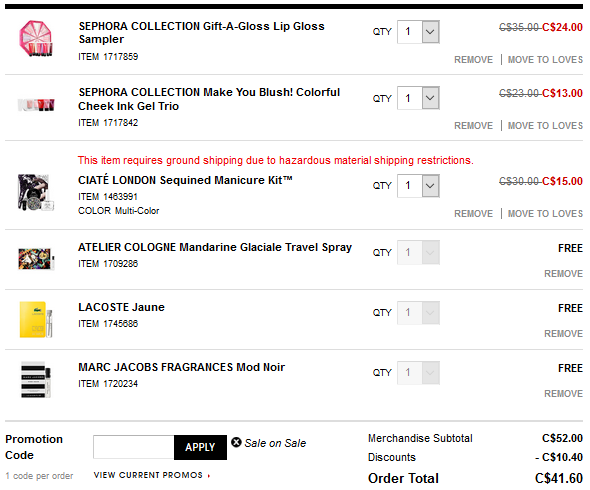
Task: Remove the Mod Noir free sample
Action: pos(563,394)
